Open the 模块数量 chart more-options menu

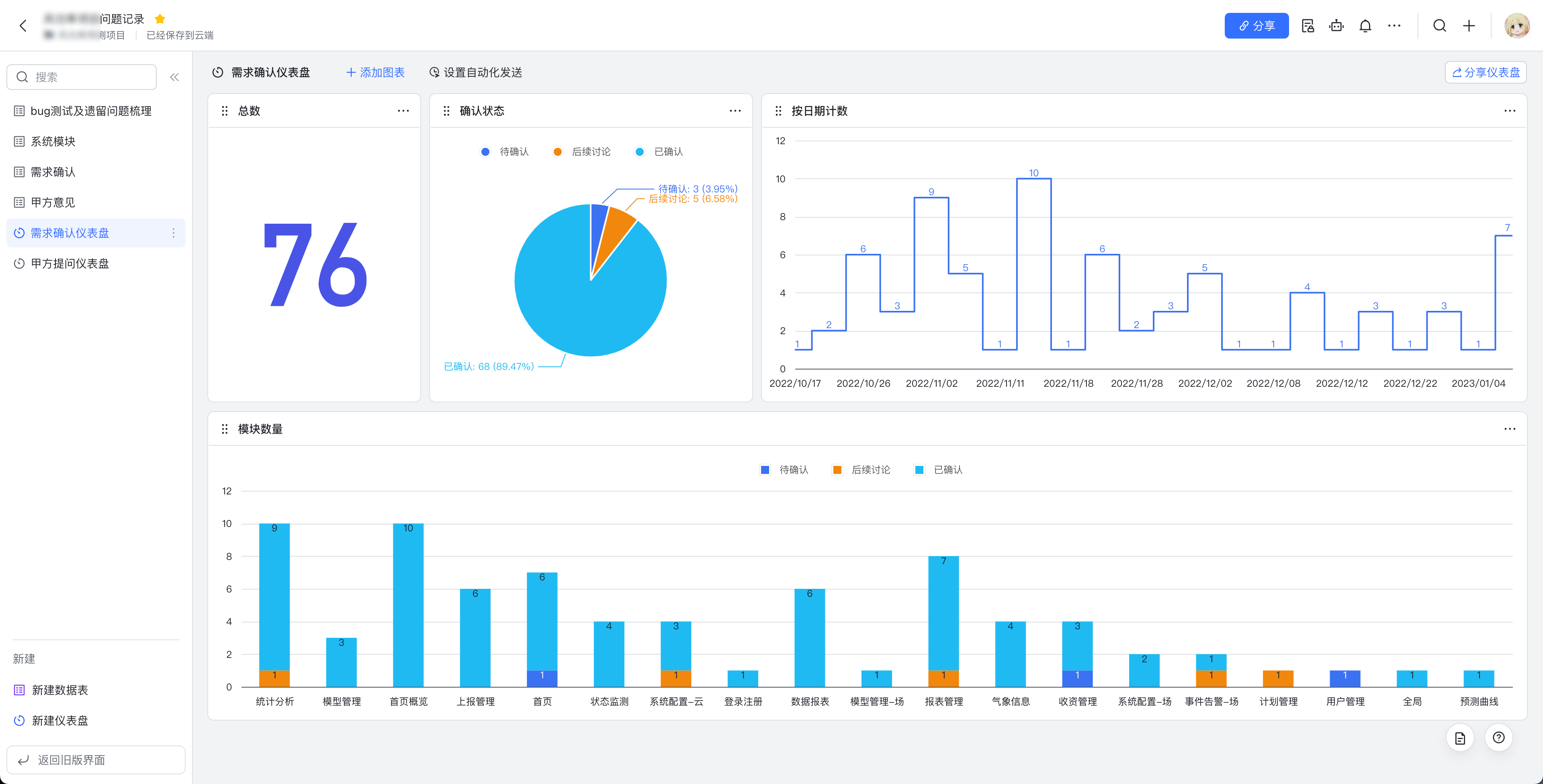1510,429
